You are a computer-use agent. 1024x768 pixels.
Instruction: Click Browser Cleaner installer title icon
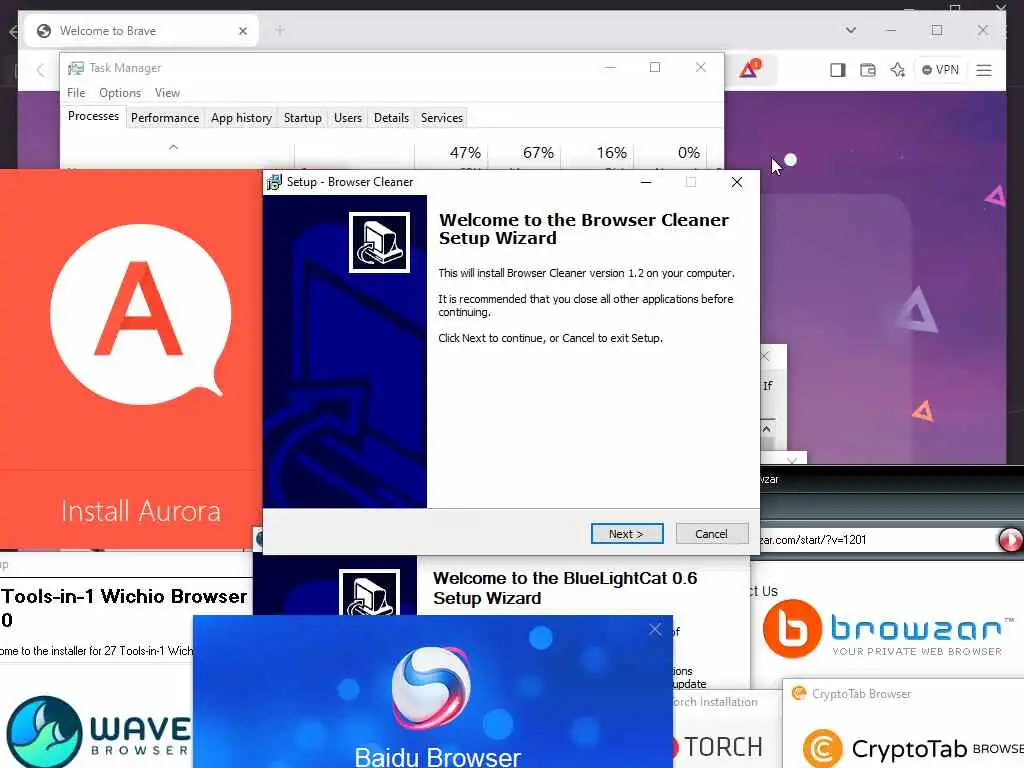point(274,182)
